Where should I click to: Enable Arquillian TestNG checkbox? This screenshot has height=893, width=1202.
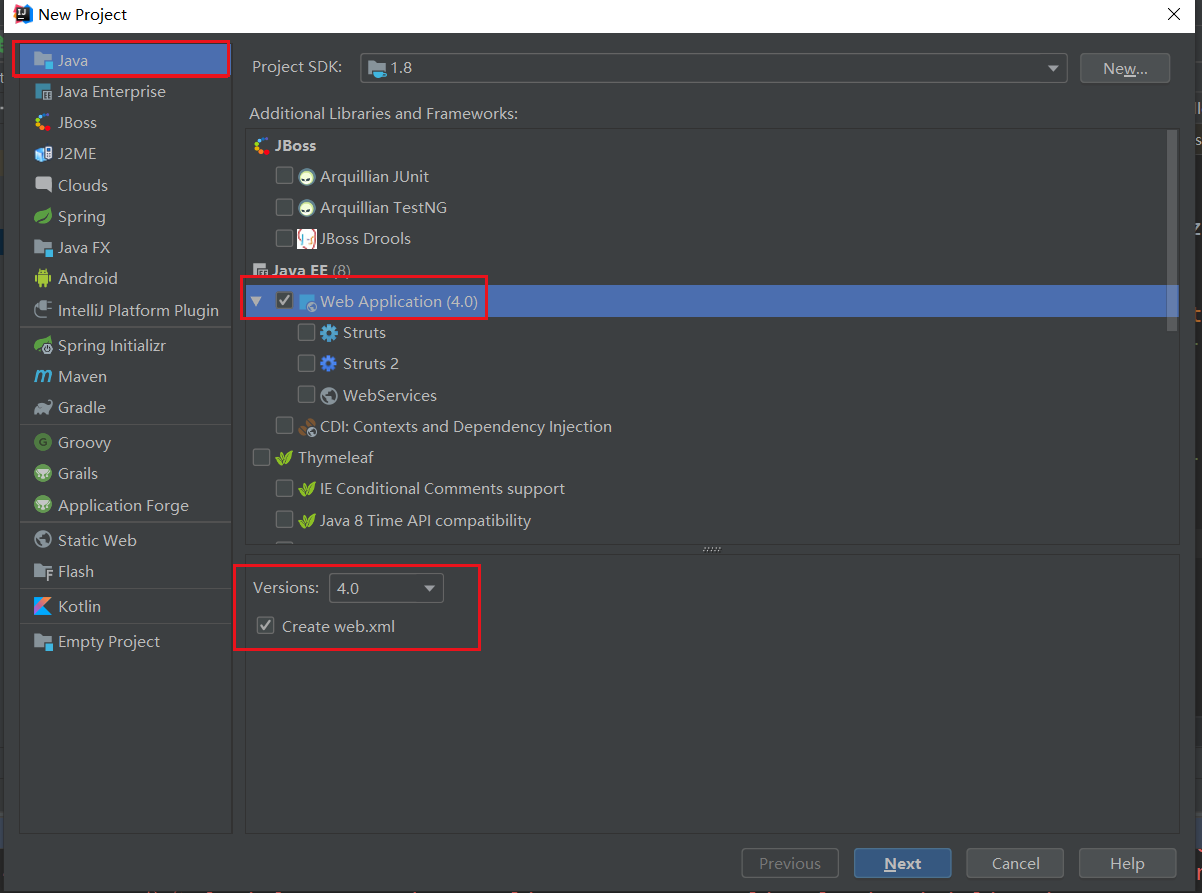point(284,207)
